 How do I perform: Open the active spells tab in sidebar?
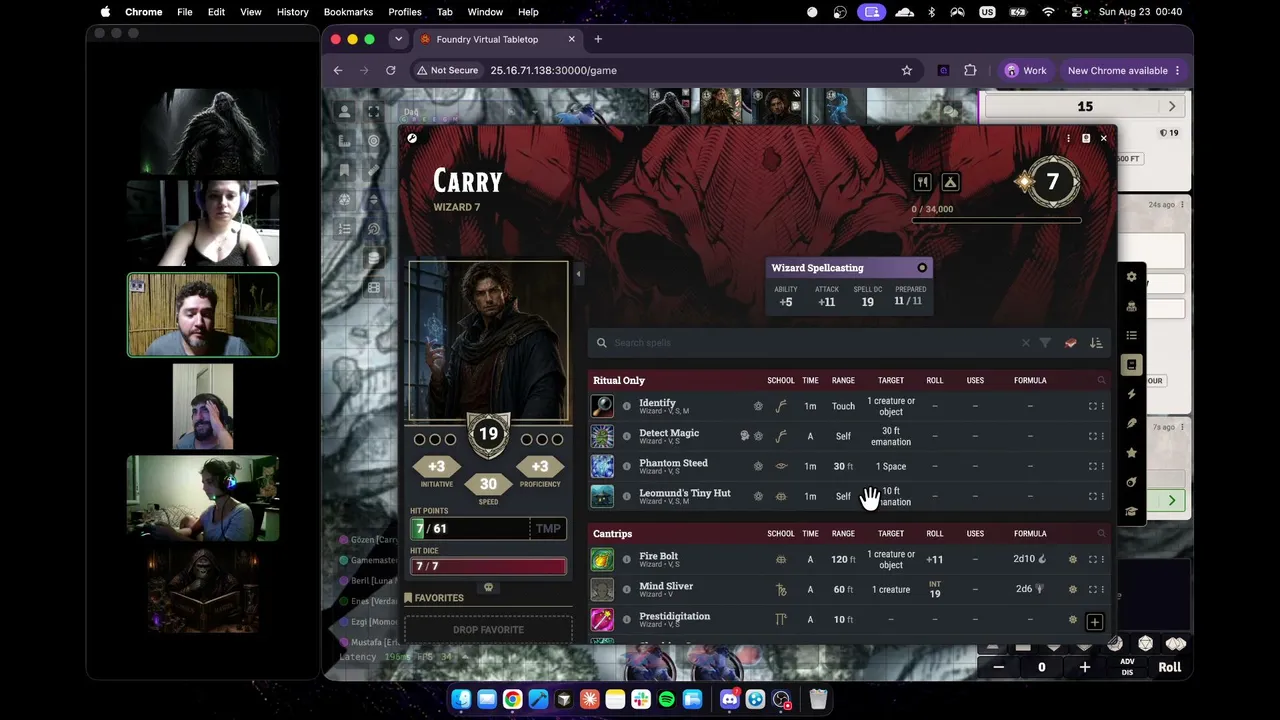[x=1131, y=365]
